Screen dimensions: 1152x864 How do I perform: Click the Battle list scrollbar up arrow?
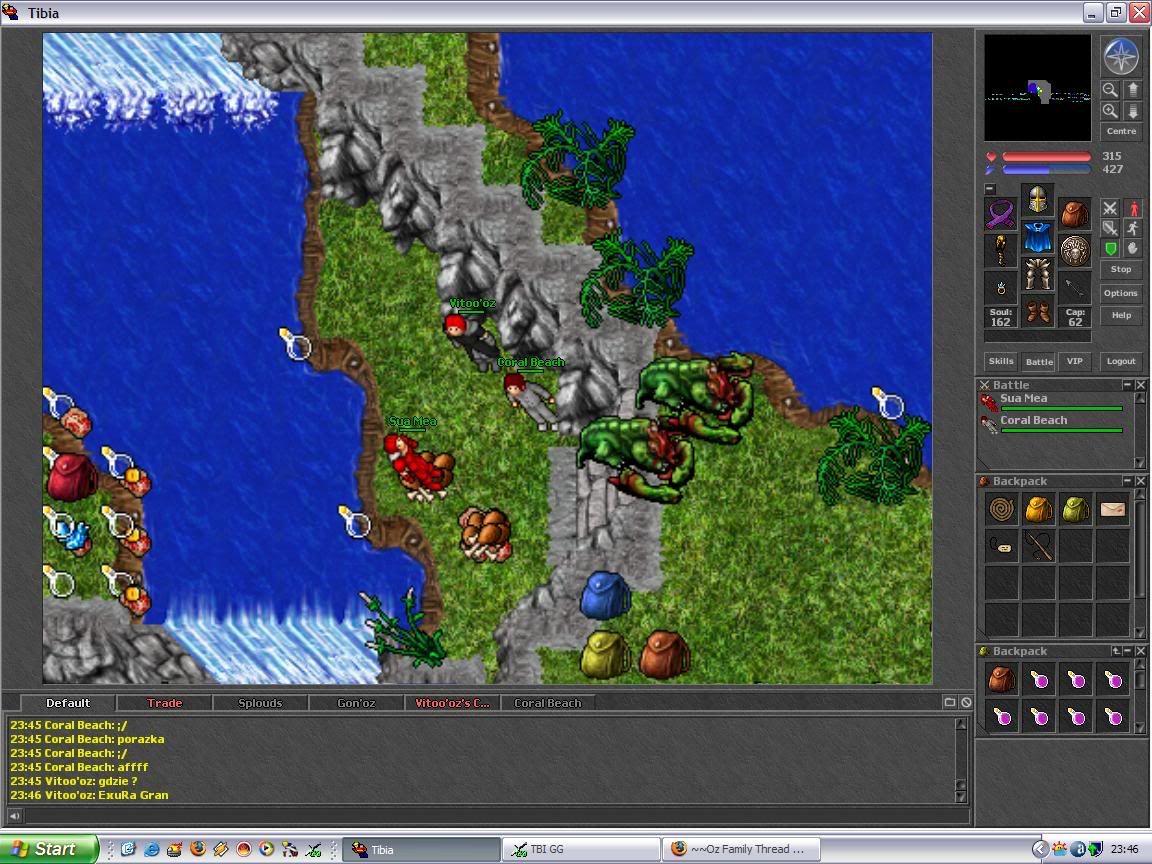click(x=1140, y=398)
